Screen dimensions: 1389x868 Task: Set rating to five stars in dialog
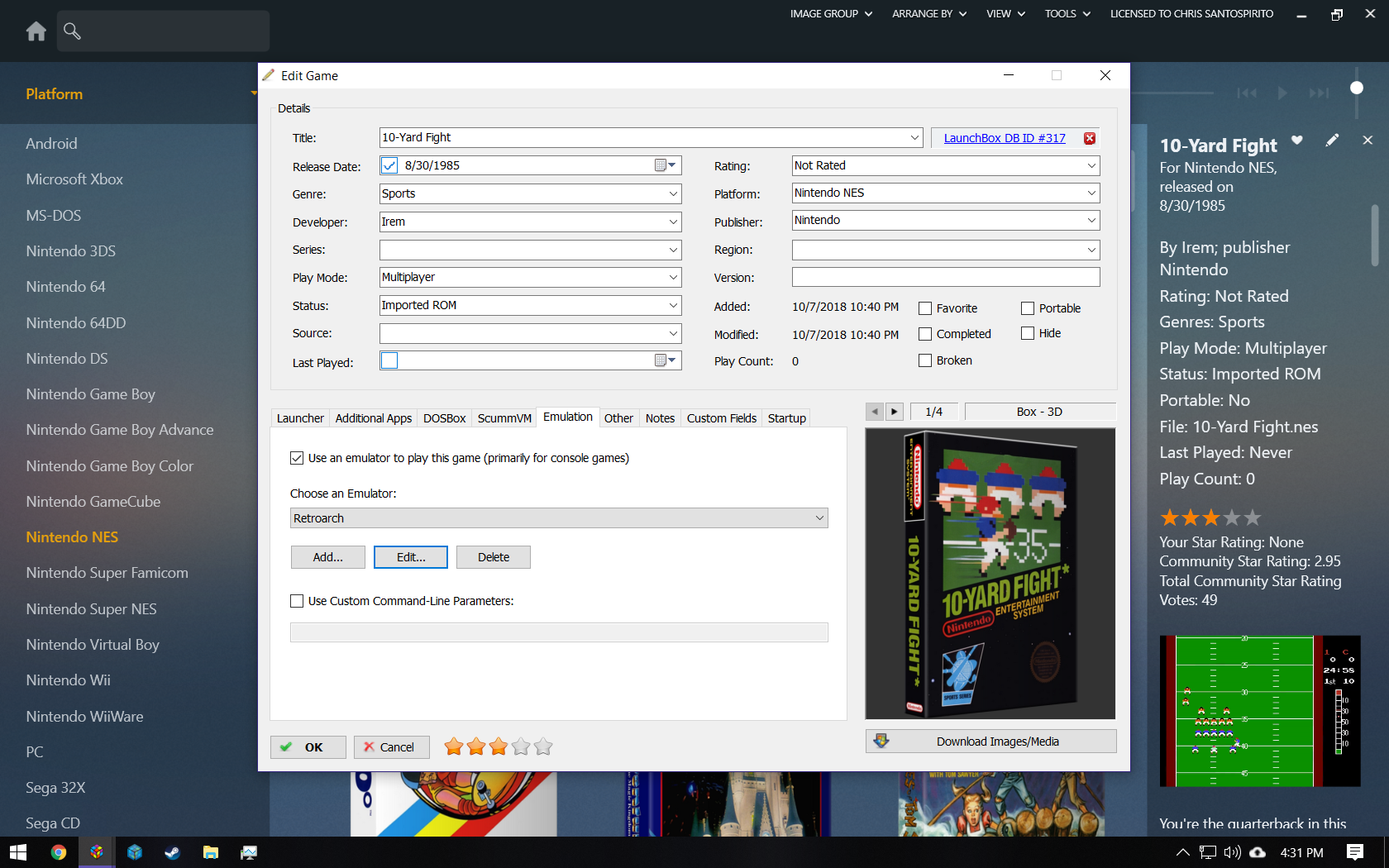tap(543, 747)
